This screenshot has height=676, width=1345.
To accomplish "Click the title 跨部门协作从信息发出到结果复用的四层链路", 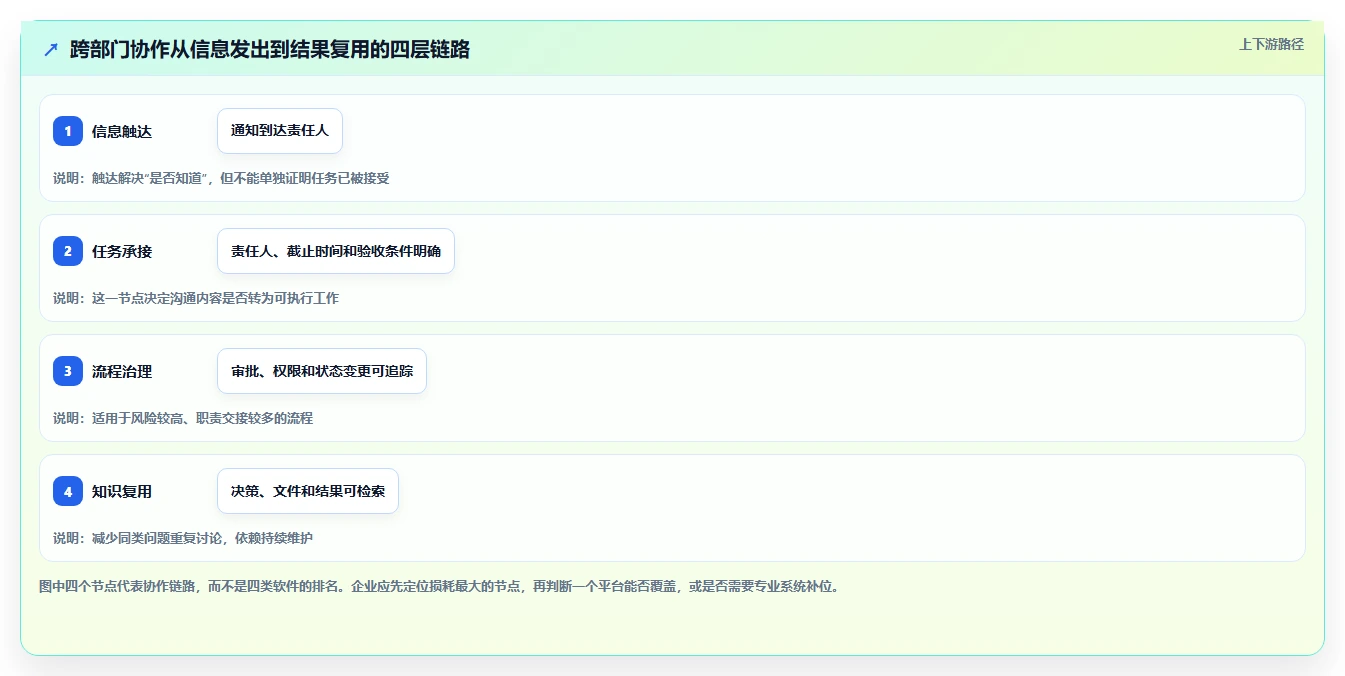I will click(270, 50).
